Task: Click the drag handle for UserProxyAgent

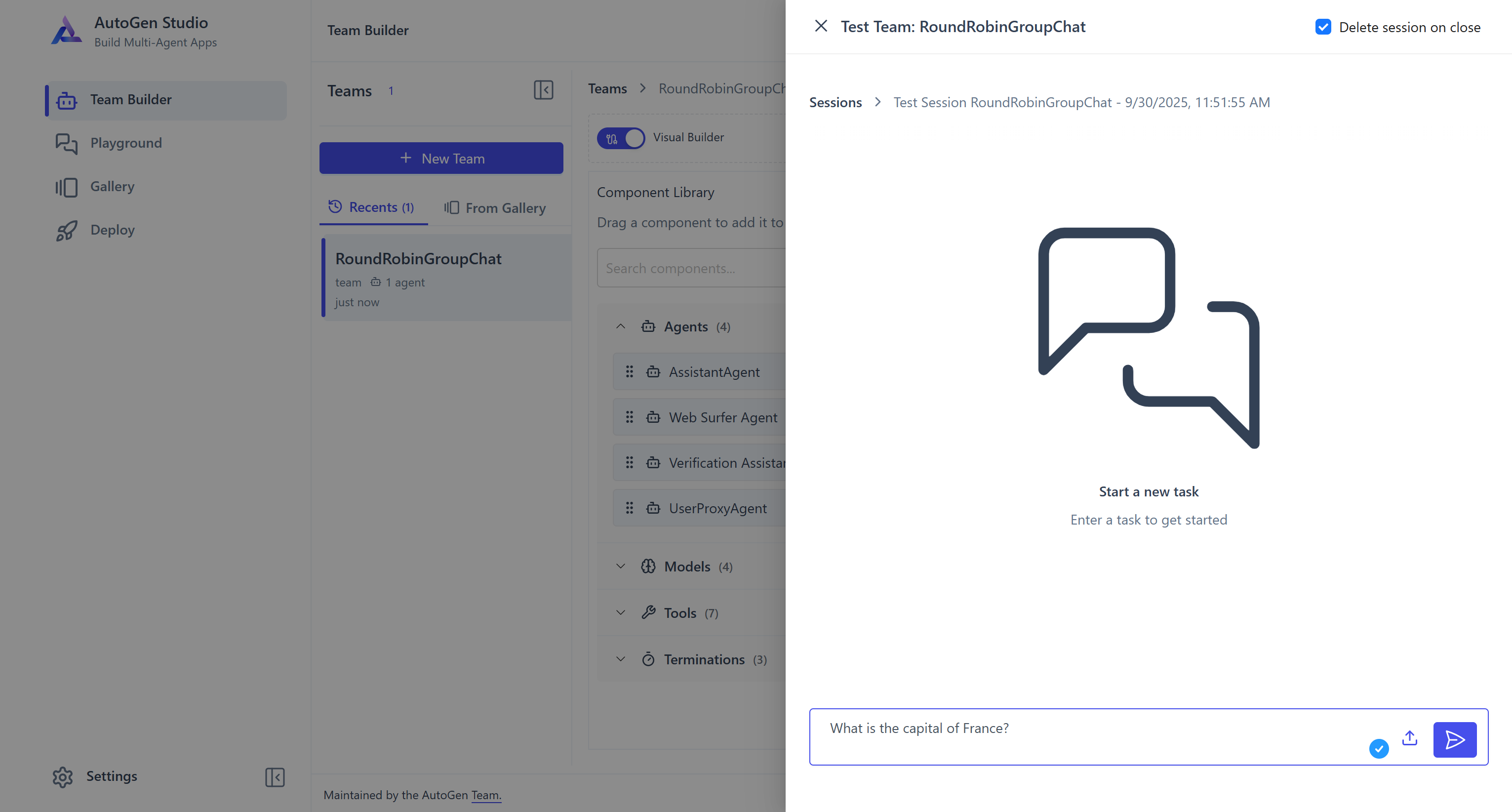Action: tap(629, 508)
